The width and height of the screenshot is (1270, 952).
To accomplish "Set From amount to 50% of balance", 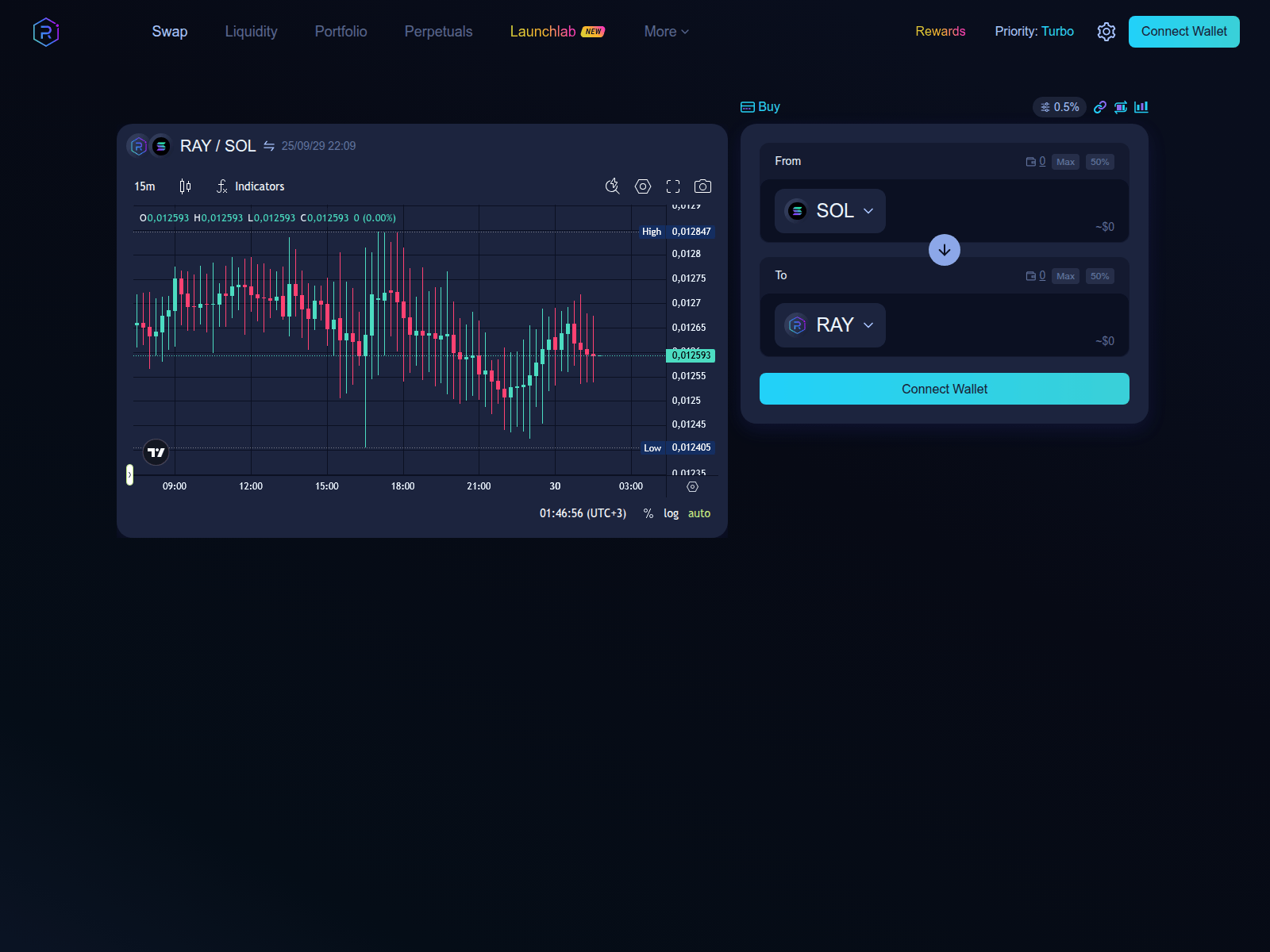I will click(1100, 161).
